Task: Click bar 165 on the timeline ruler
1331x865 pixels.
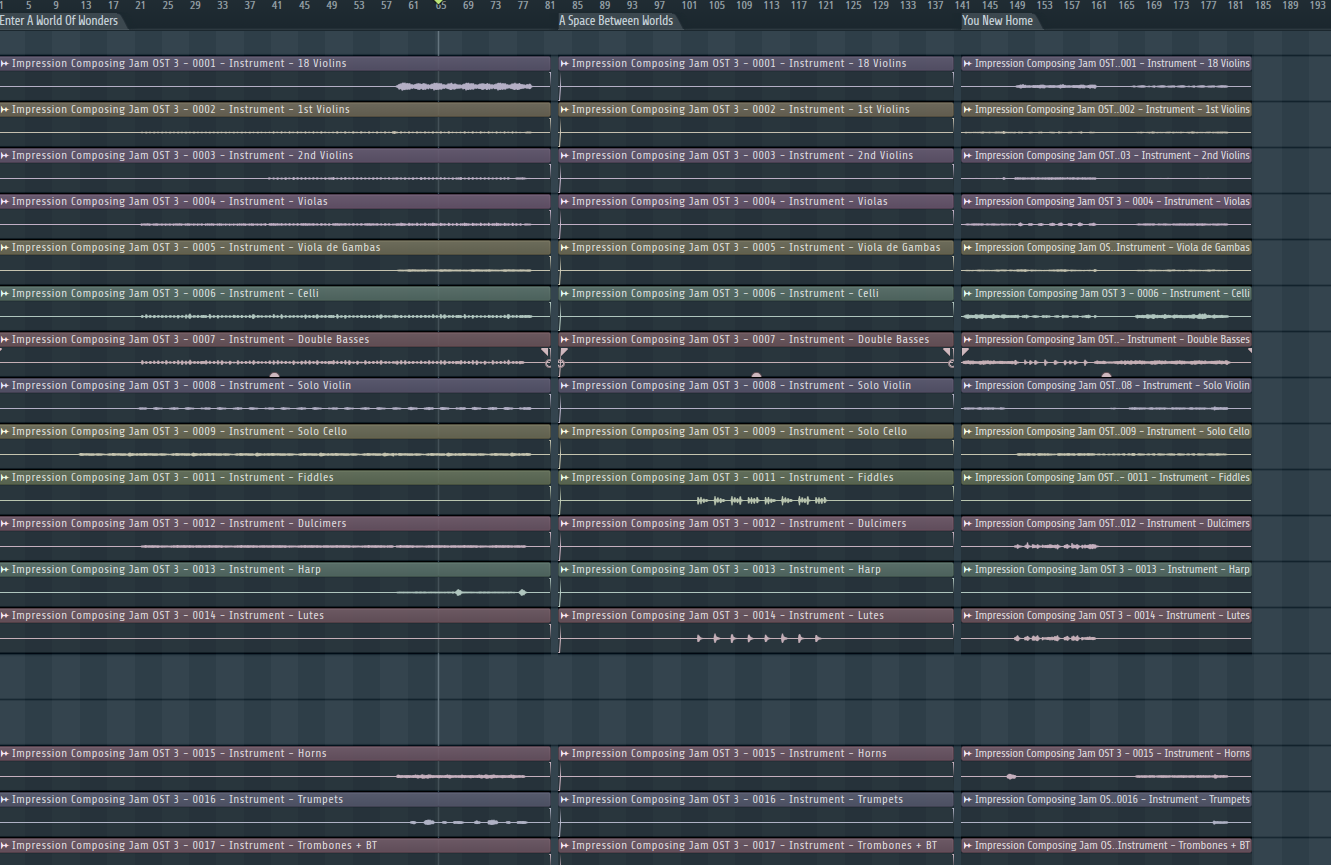Action: click(1127, 6)
